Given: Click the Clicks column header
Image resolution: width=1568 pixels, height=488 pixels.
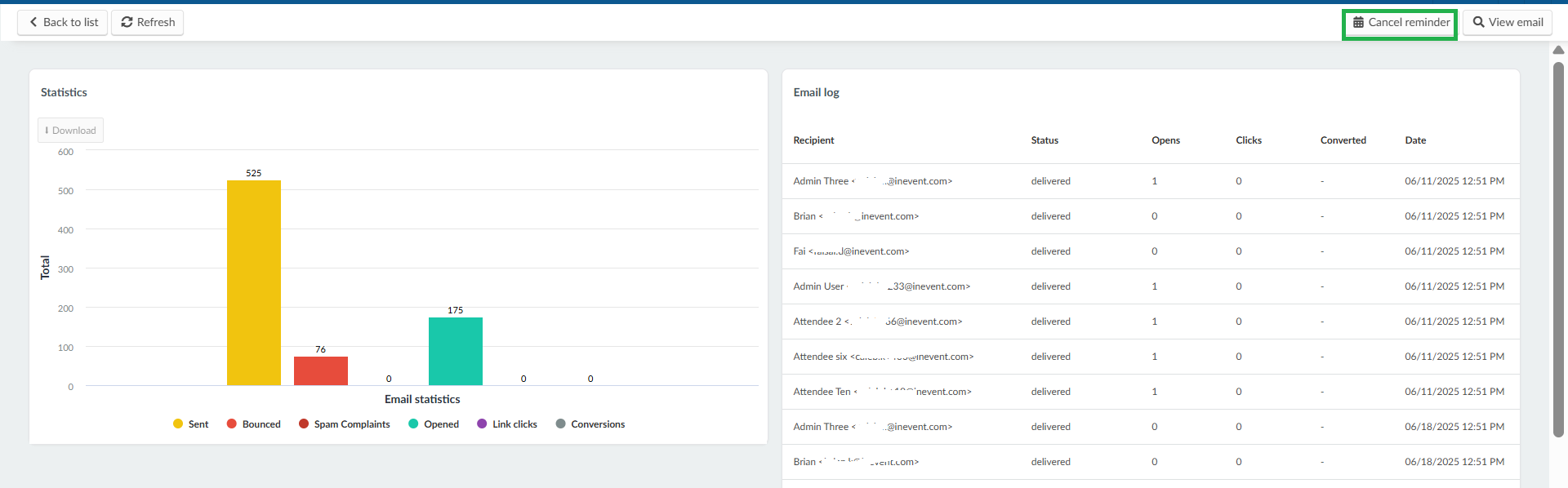Looking at the screenshot, I should [x=1249, y=140].
